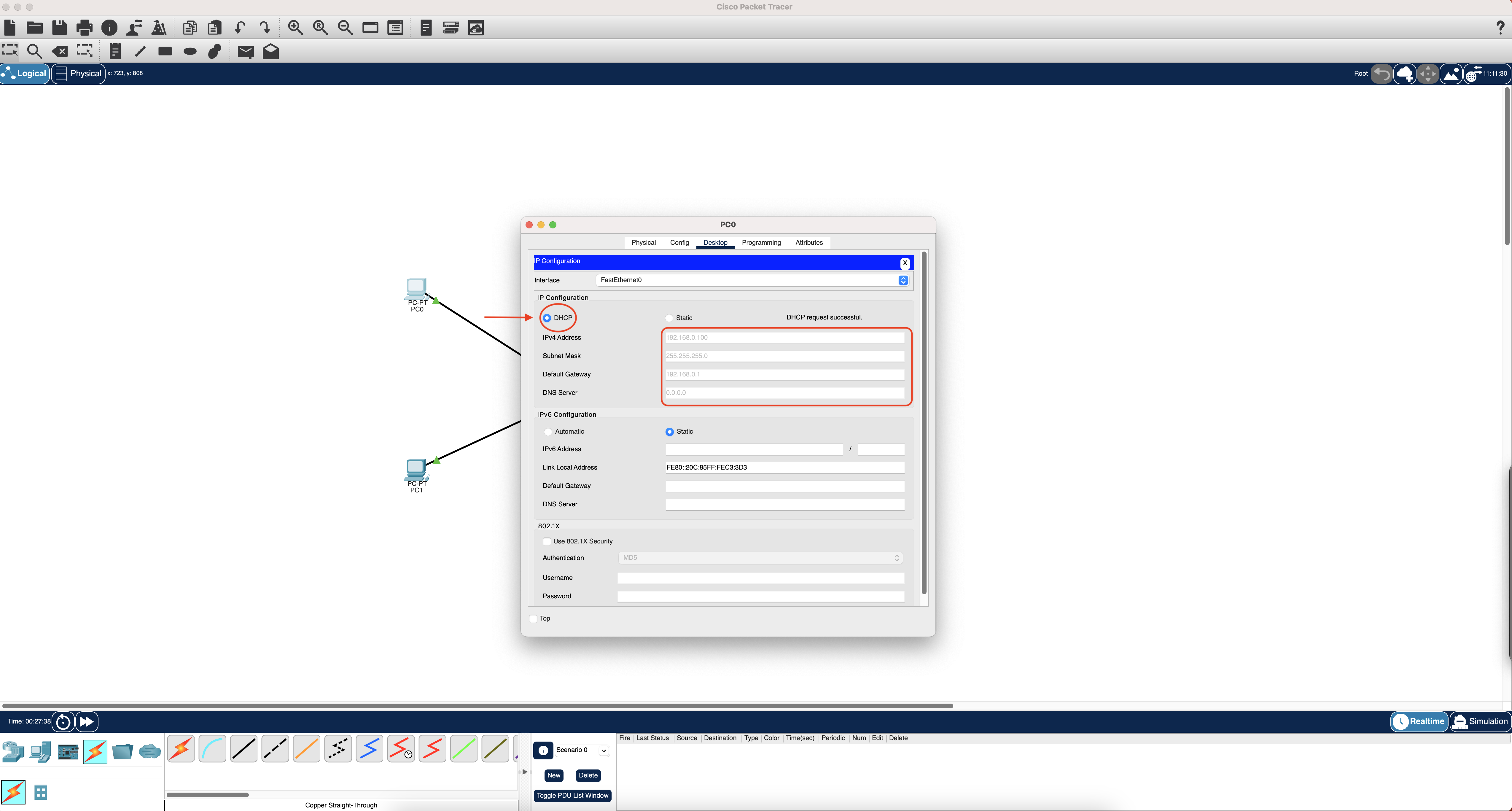The width and height of the screenshot is (1512, 811).
Task: Pick the Copper Cross-Over dashed cable
Action: point(275,749)
